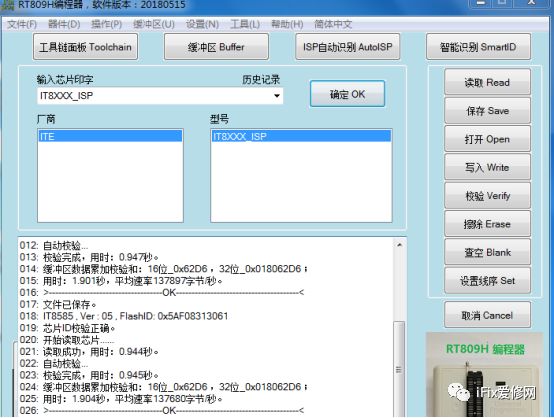Click the 输入芯片印字 label
The image size is (554, 418).
(65, 80)
